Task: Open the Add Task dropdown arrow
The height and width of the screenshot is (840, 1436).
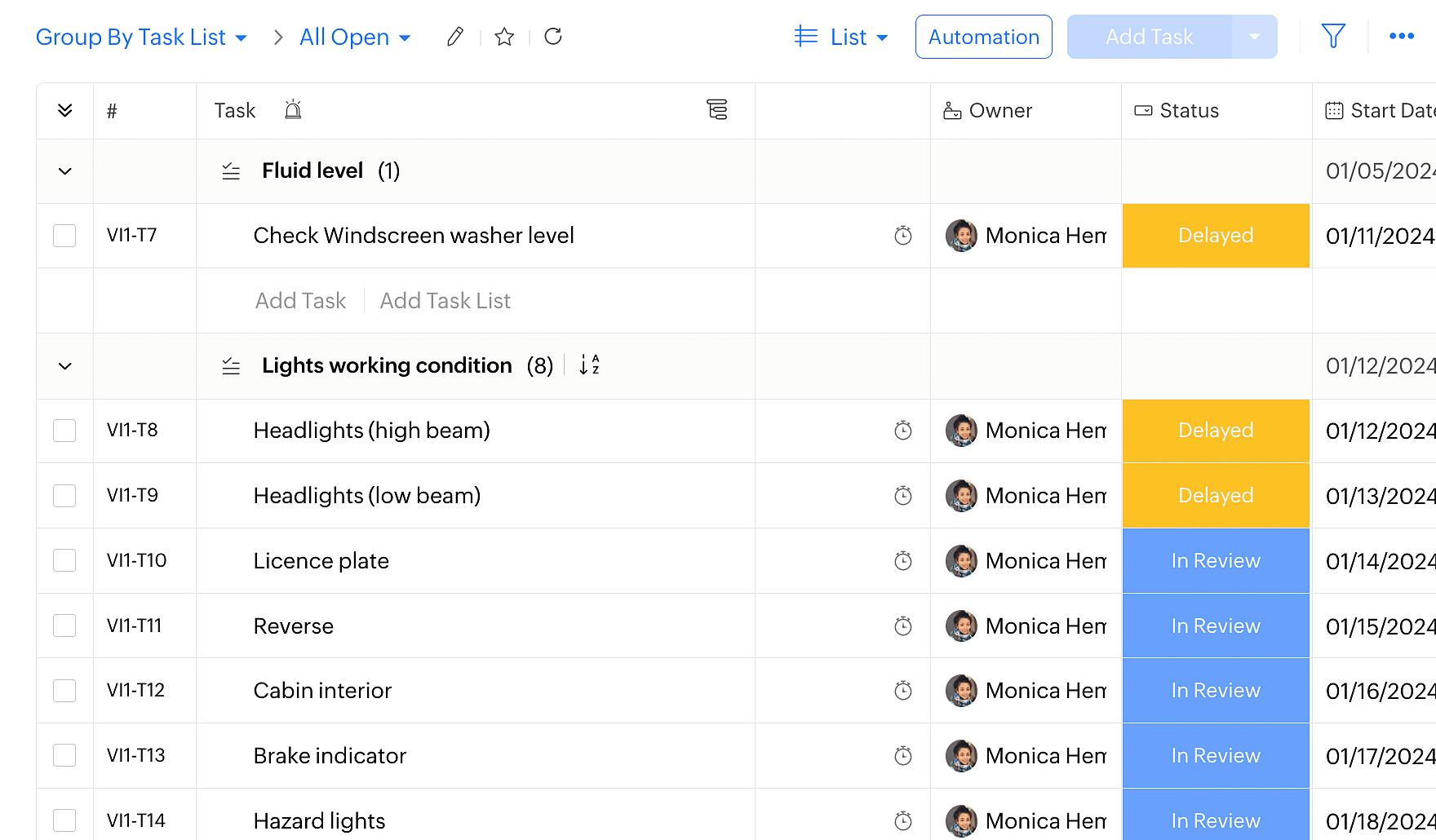Action: [1254, 37]
